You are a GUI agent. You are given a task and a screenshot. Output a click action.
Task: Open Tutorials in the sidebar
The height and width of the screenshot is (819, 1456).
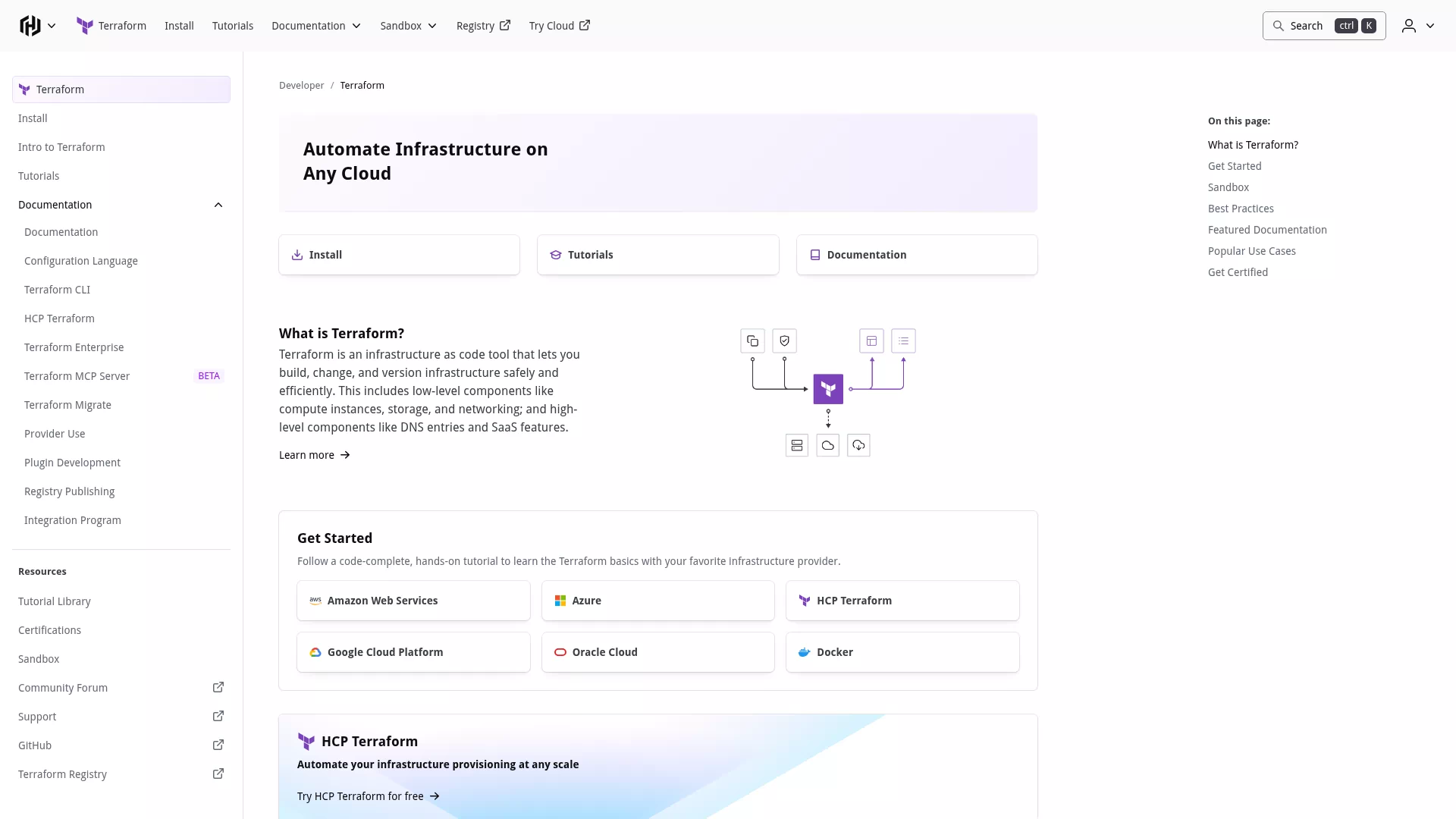coord(121,176)
